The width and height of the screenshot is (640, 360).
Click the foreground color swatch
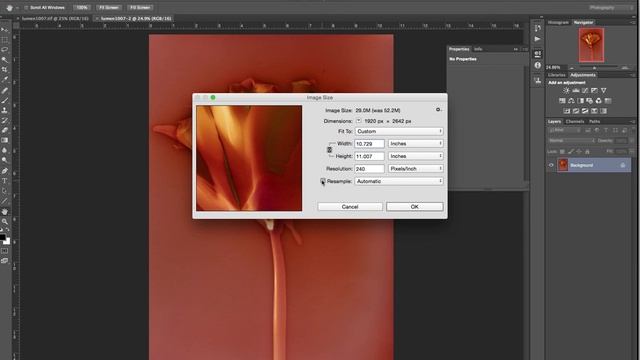tap(2, 238)
